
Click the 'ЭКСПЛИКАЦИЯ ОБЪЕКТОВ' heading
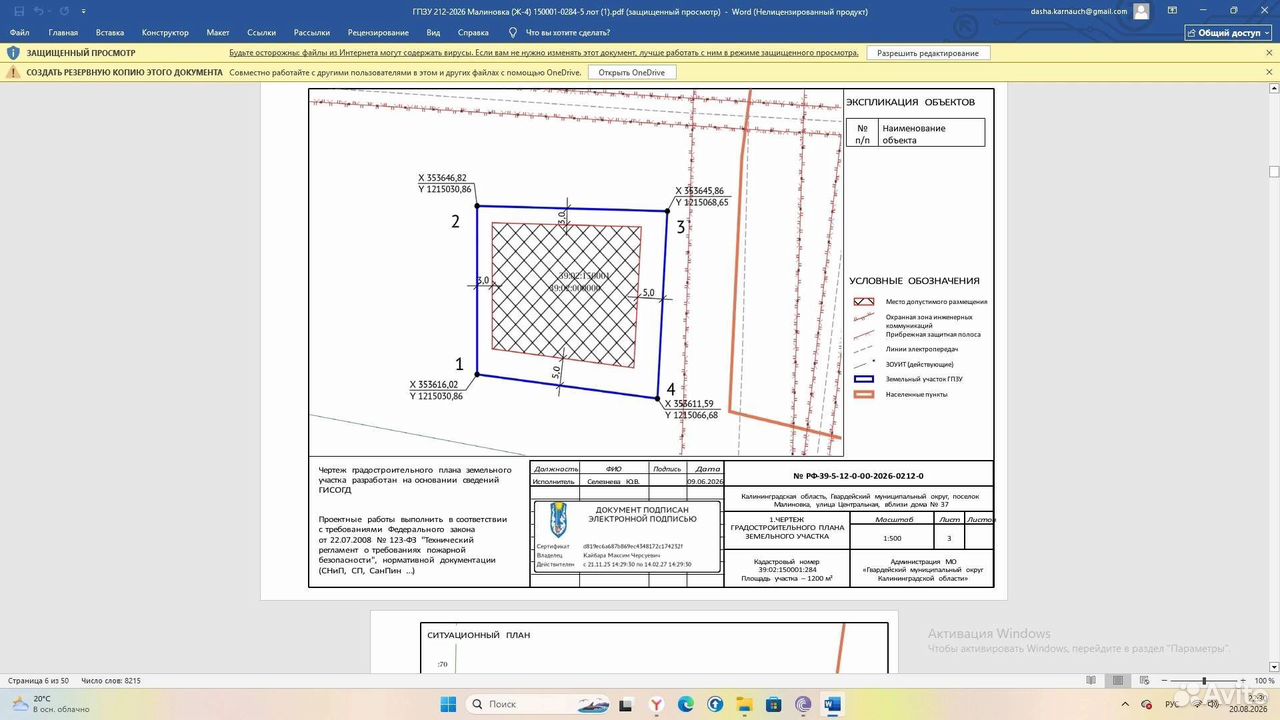point(910,102)
